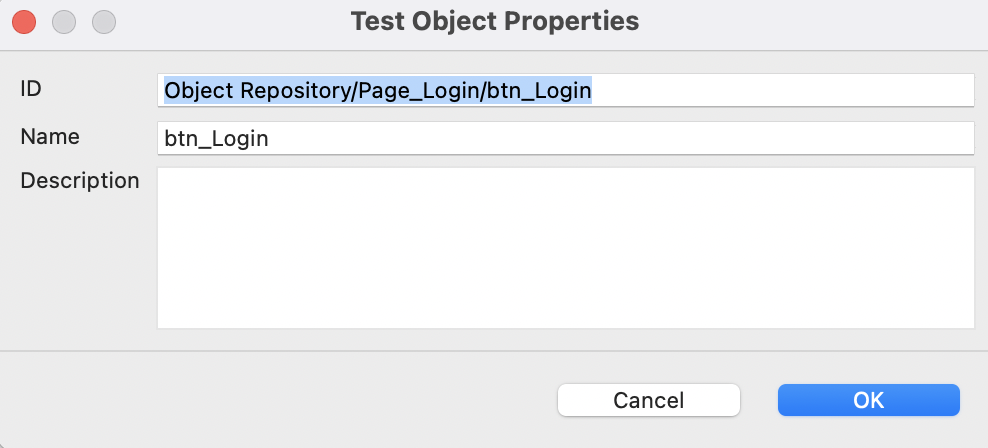Click the separator line above the buttons
Screen dimensions: 988x448
(x=494, y=351)
